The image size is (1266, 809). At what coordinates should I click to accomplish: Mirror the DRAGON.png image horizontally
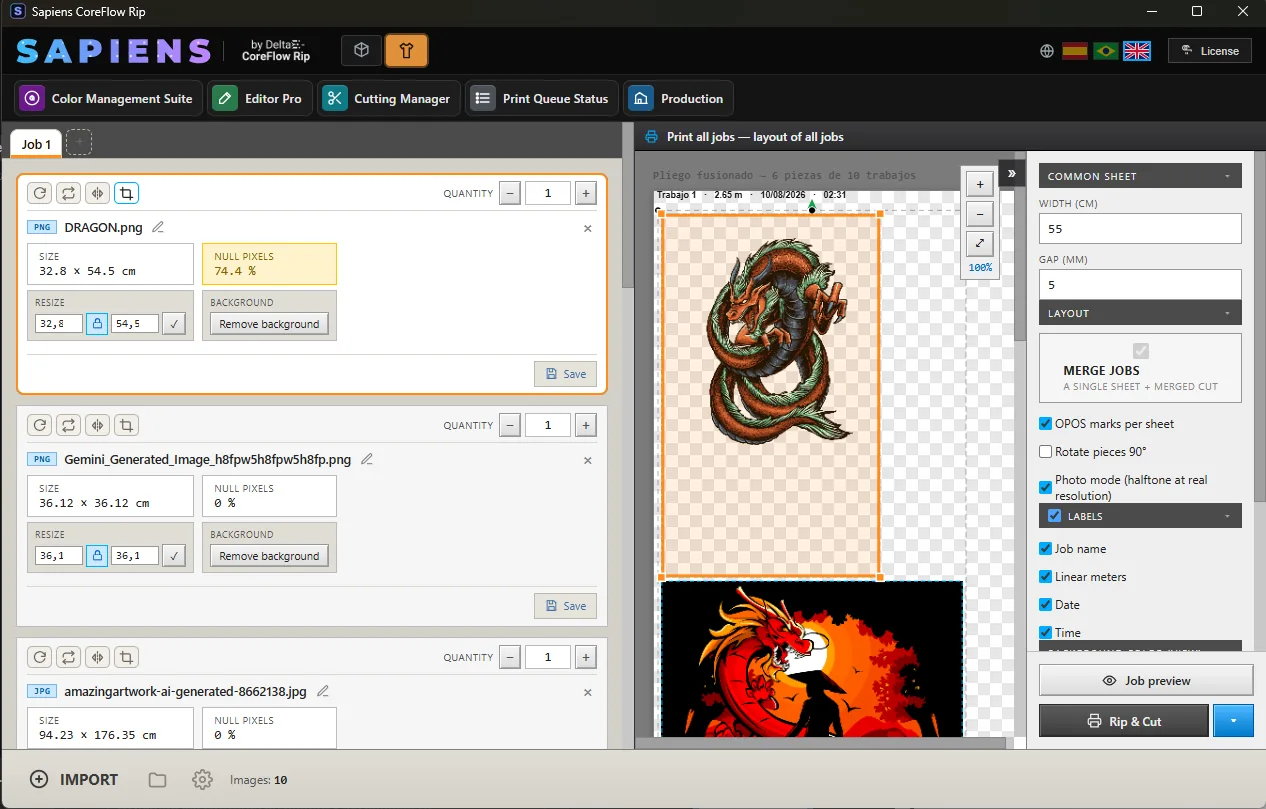(97, 194)
